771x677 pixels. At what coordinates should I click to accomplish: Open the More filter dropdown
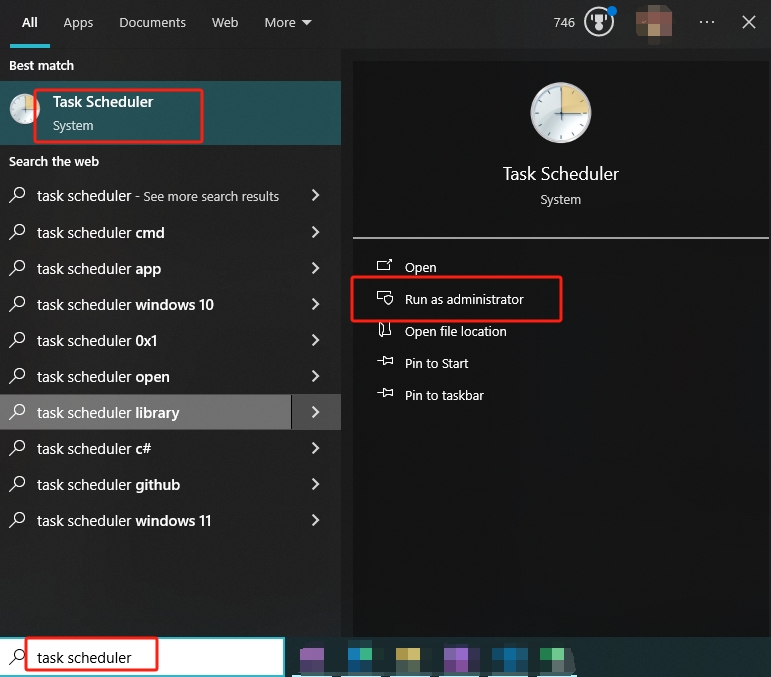[x=288, y=23]
